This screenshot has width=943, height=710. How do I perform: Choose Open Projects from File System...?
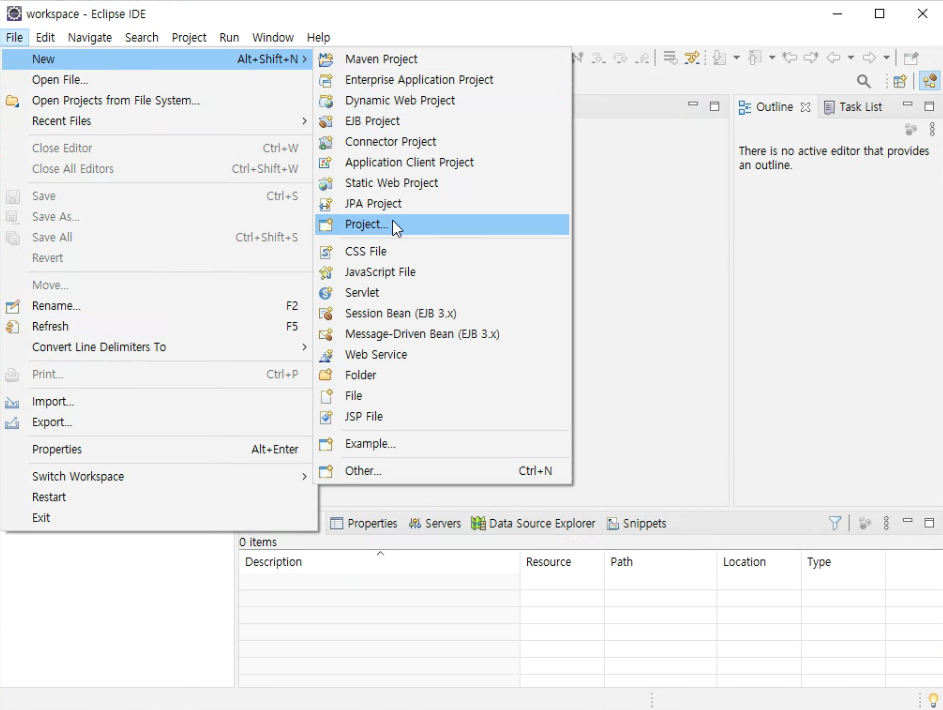[158, 100]
